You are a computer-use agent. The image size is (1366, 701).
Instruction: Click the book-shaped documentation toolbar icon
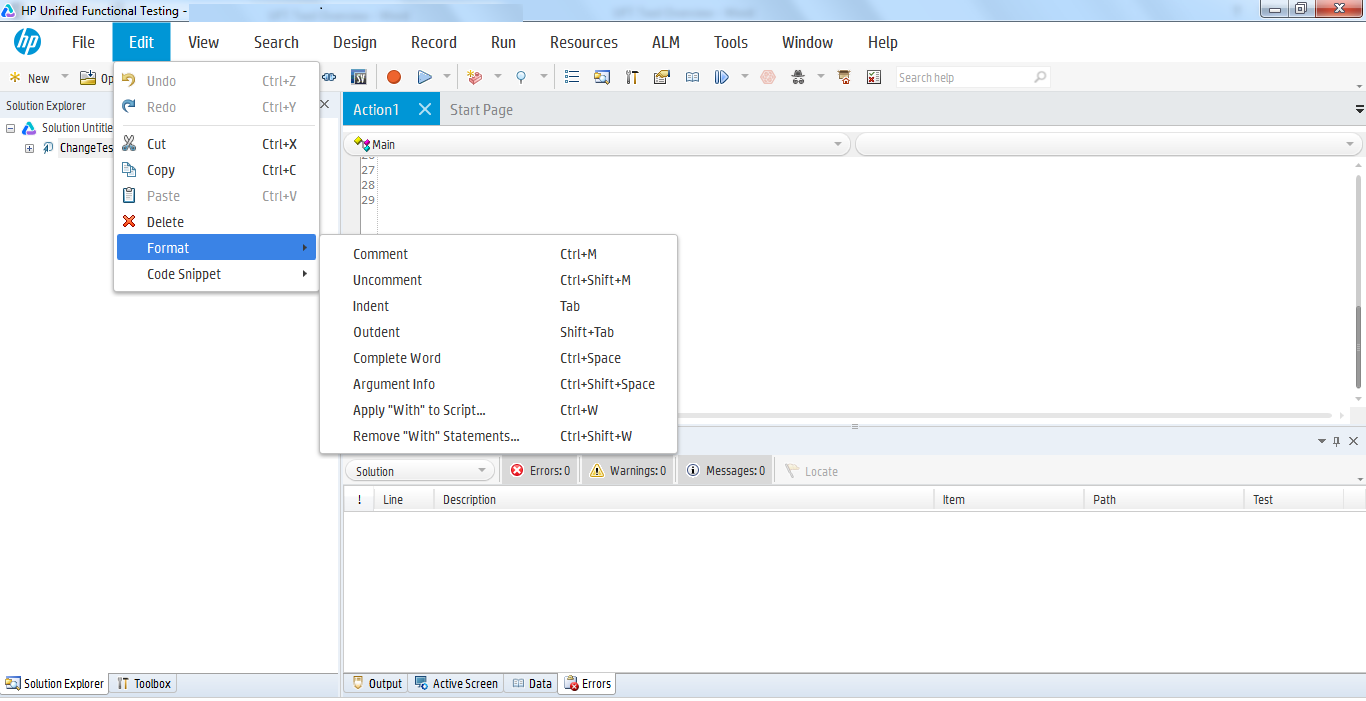692,76
